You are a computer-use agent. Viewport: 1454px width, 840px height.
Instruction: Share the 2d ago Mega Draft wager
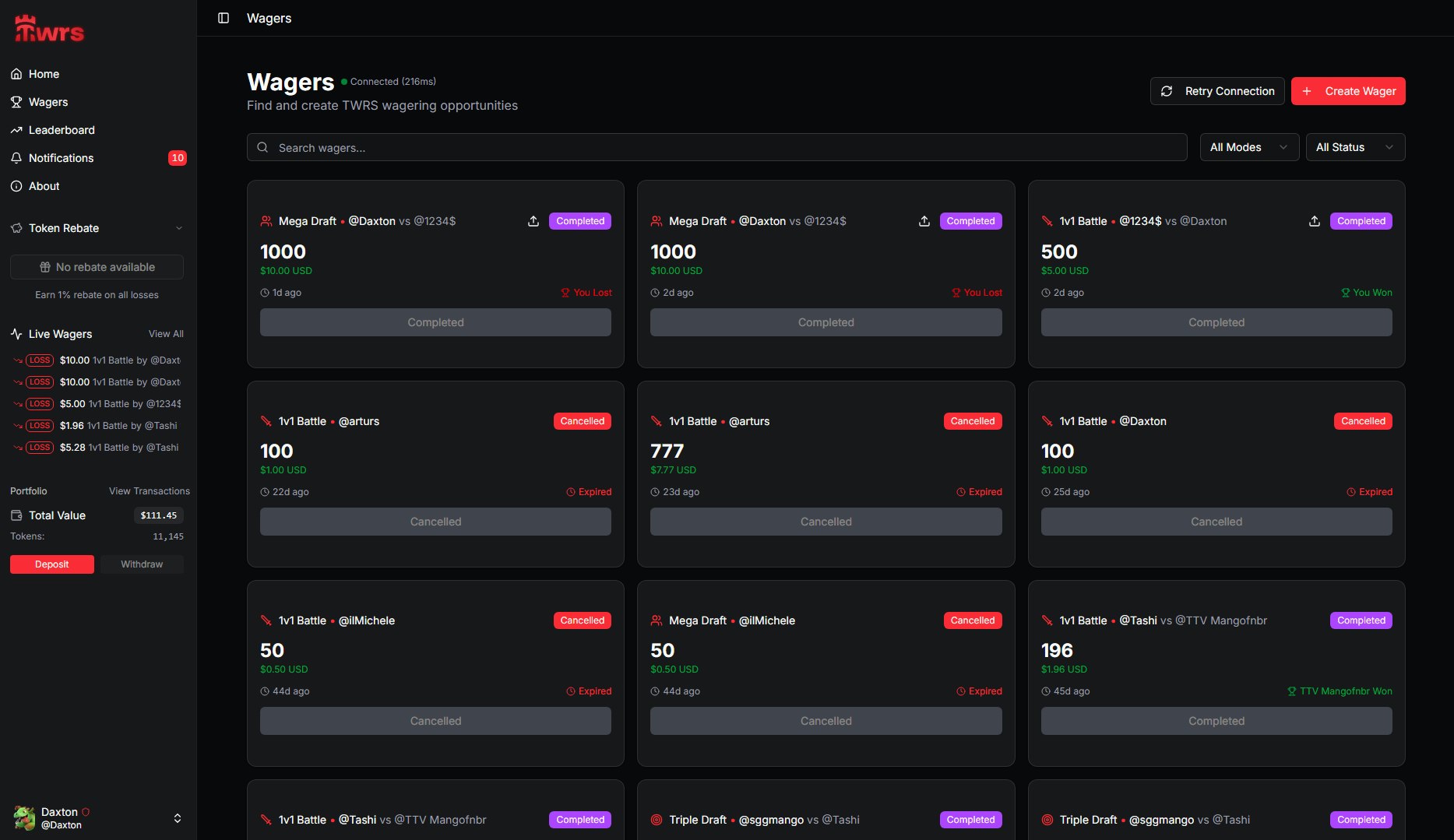click(x=924, y=221)
